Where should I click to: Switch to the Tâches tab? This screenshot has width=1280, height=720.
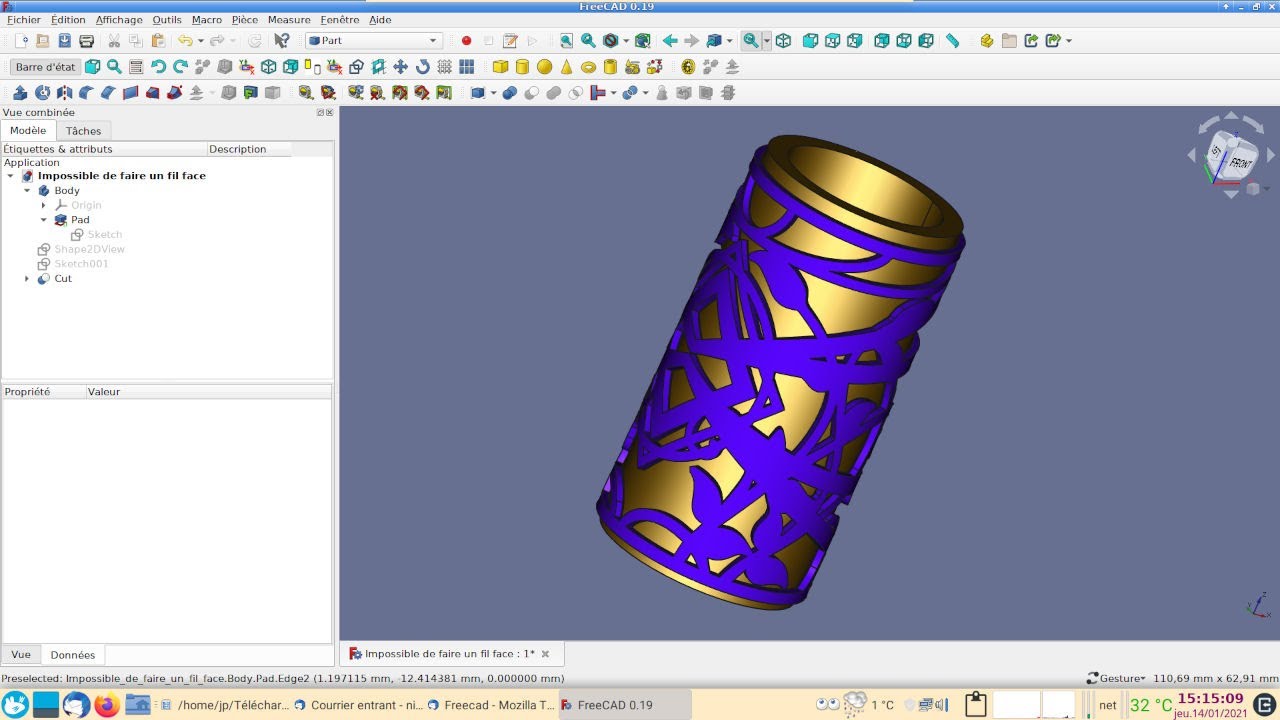[x=83, y=131]
